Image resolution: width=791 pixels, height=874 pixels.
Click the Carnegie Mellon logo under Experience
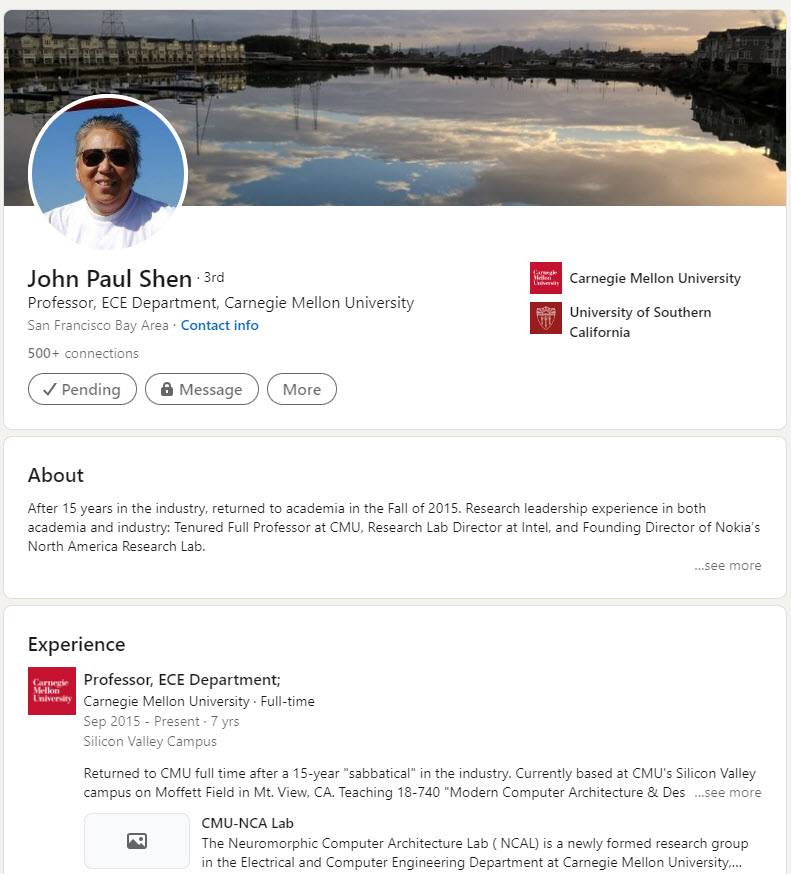coord(52,691)
